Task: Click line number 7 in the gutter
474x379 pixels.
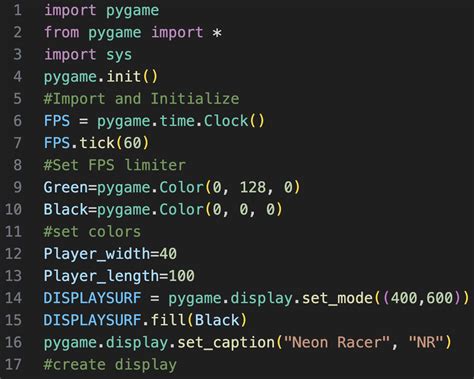Action: [x=18, y=143]
